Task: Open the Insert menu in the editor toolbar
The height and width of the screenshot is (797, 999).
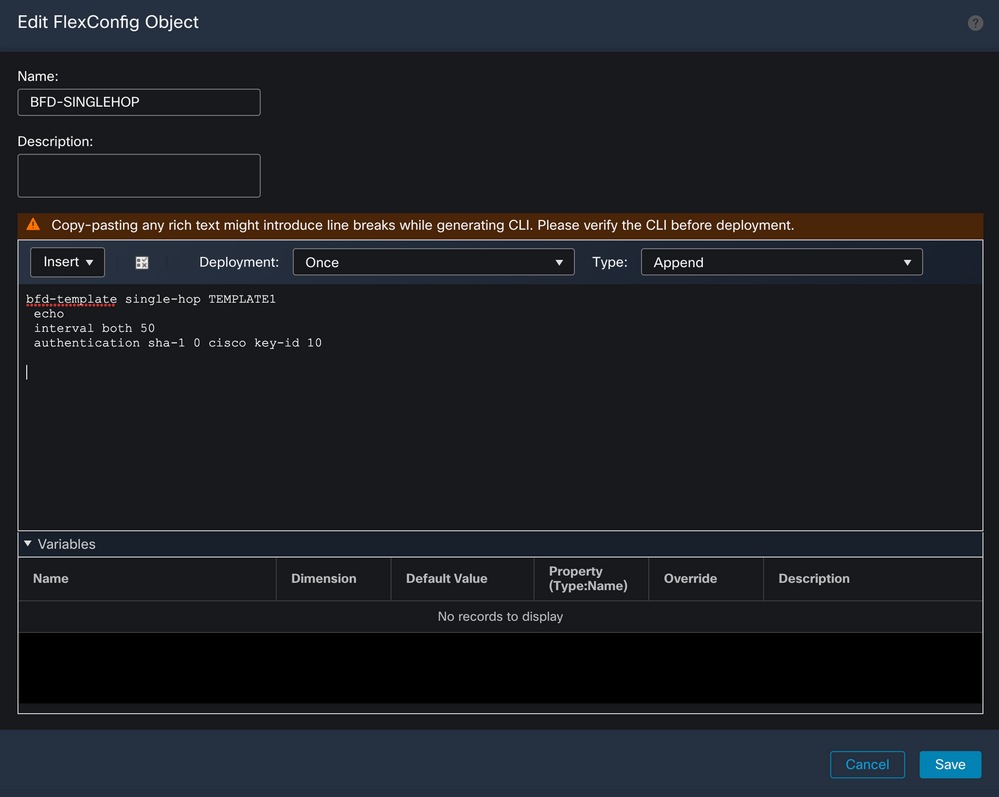Action: (x=67, y=262)
